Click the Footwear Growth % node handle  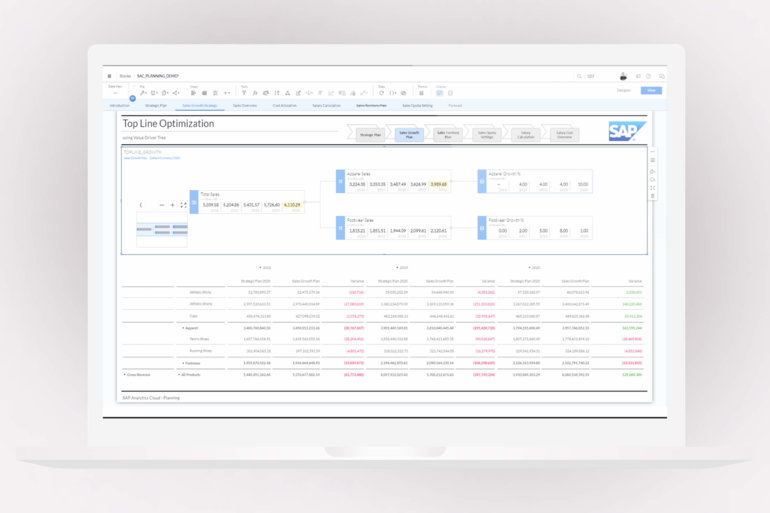click(x=482, y=228)
